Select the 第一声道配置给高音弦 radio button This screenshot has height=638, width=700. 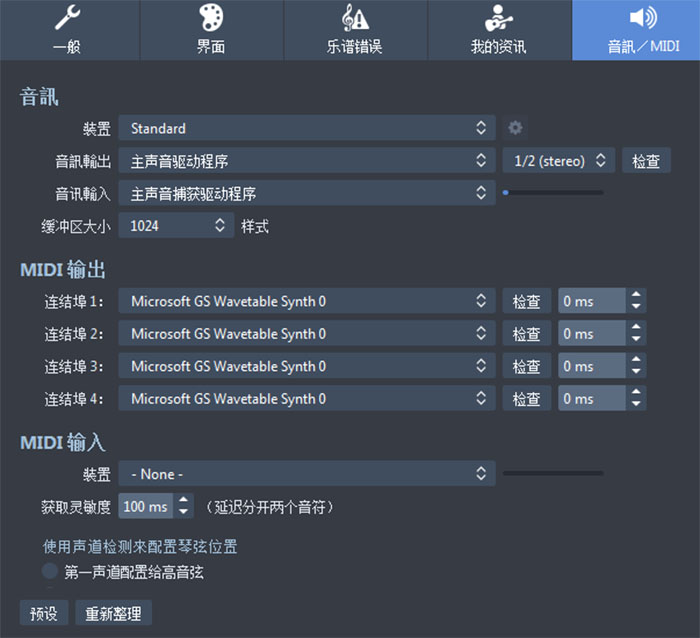tap(50, 571)
